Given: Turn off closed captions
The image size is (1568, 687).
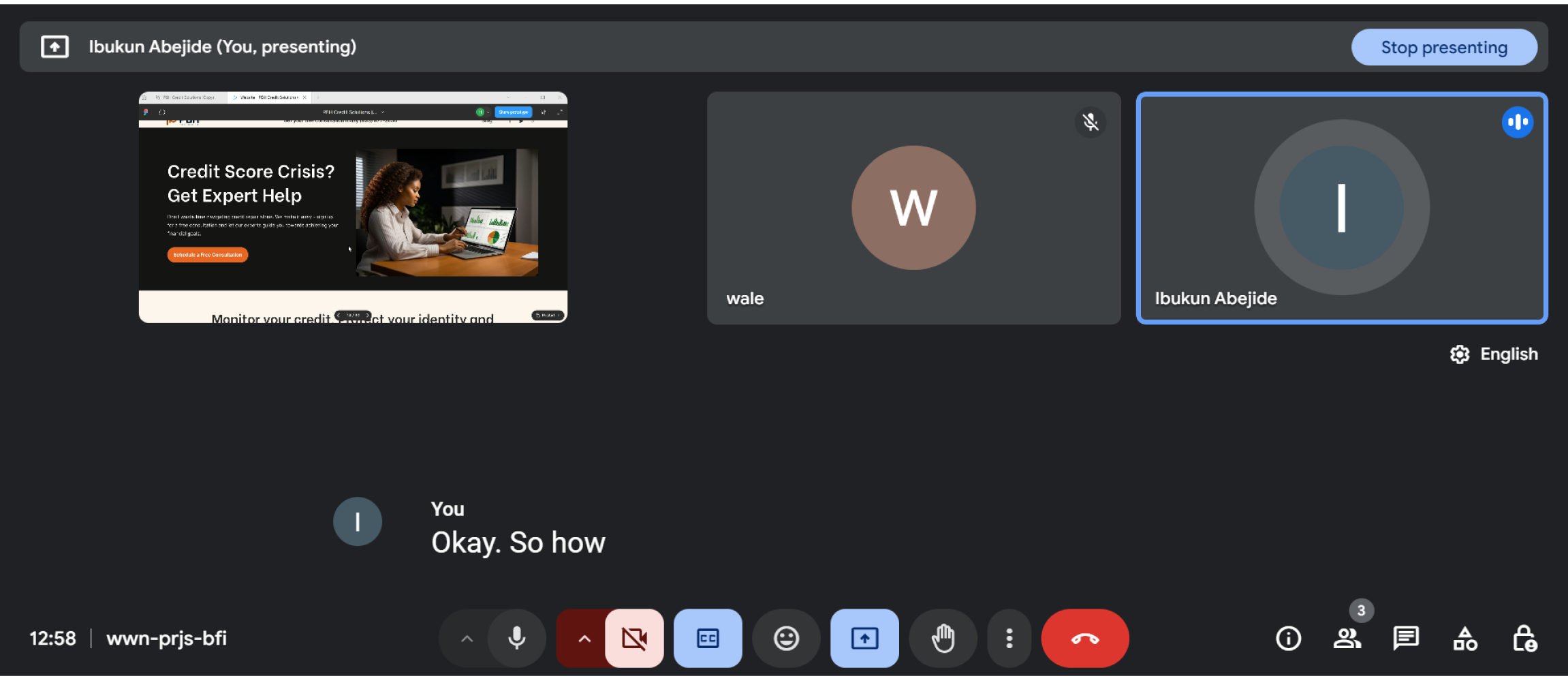Looking at the screenshot, I should [708, 639].
